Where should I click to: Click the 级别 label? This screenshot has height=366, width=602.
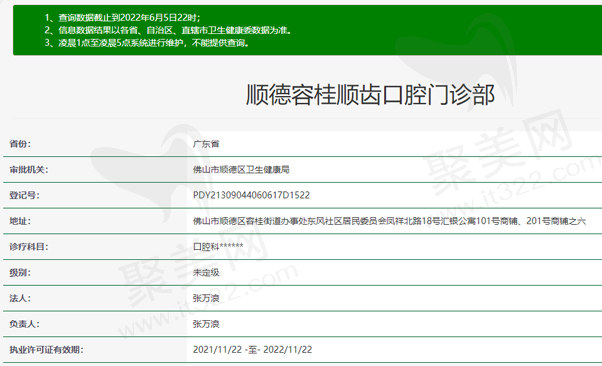click(x=20, y=273)
